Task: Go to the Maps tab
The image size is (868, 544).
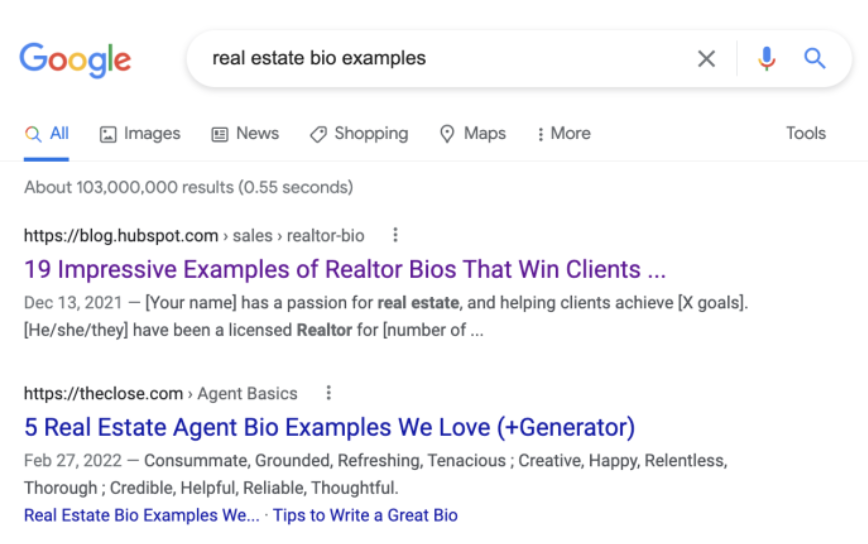Action: pyautogui.click(x=473, y=134)
